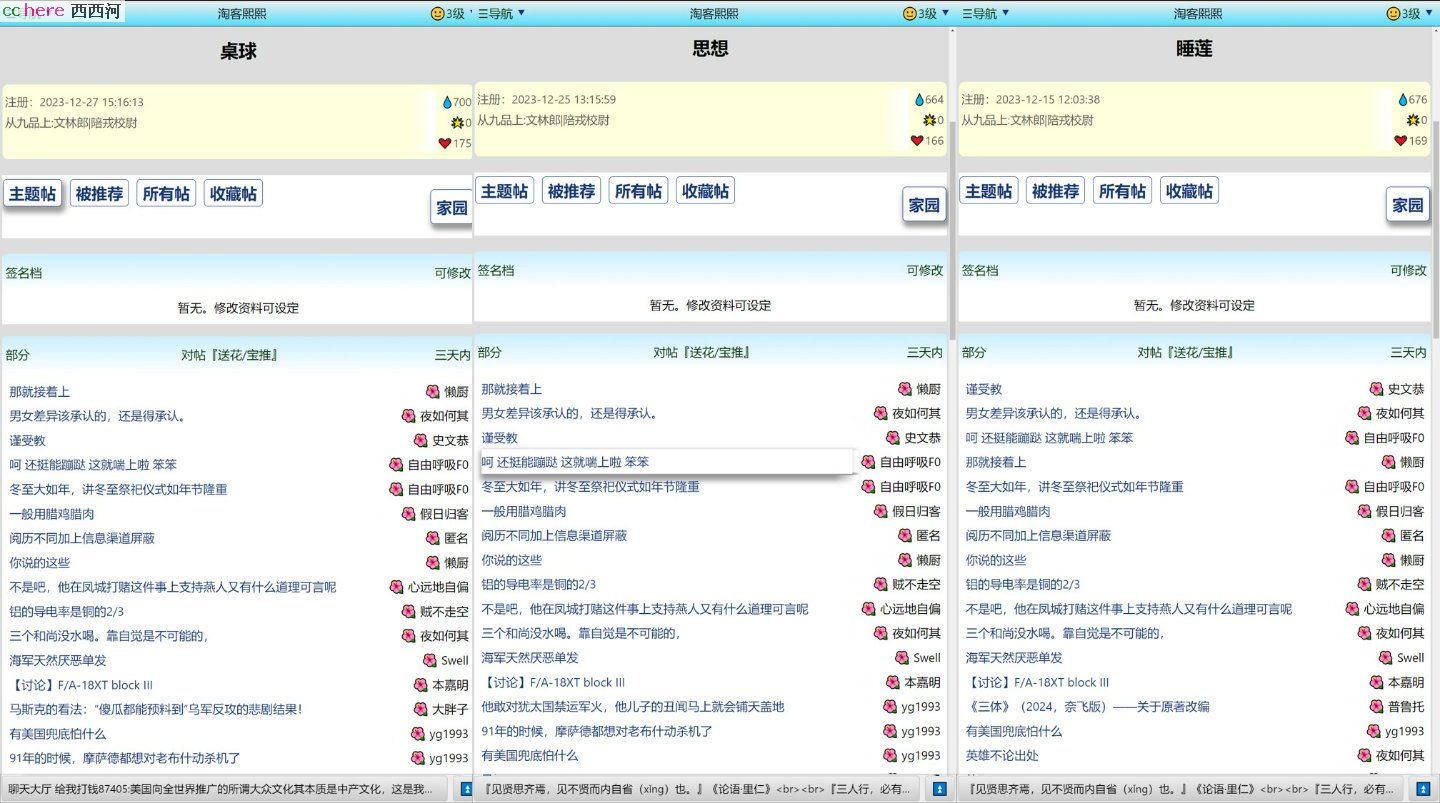Open 3级 dropdown arrow above 思想 panel
Viewport: 1440px width, 803px height.
946,13
